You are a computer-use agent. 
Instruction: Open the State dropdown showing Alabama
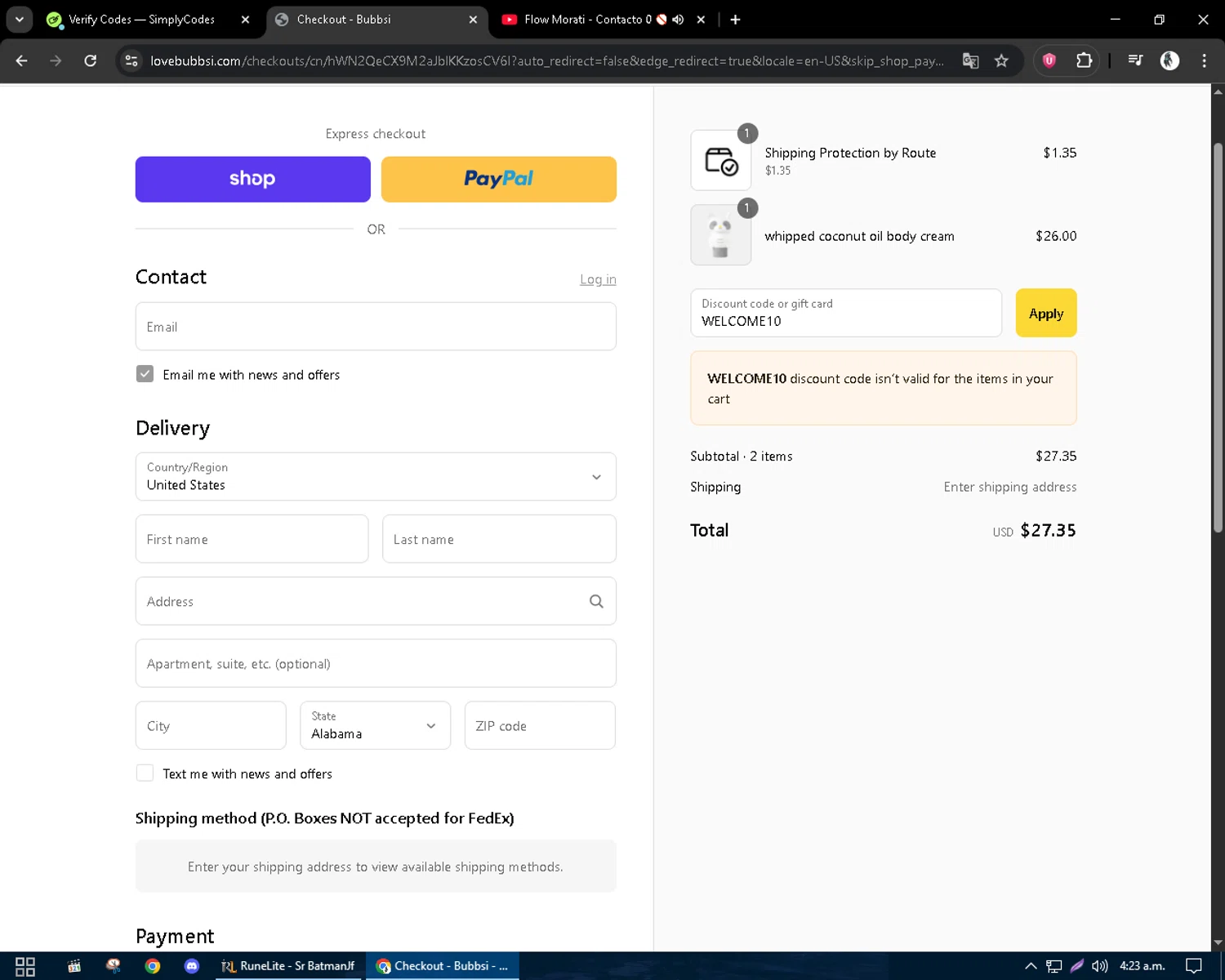[x=376, y=725]
